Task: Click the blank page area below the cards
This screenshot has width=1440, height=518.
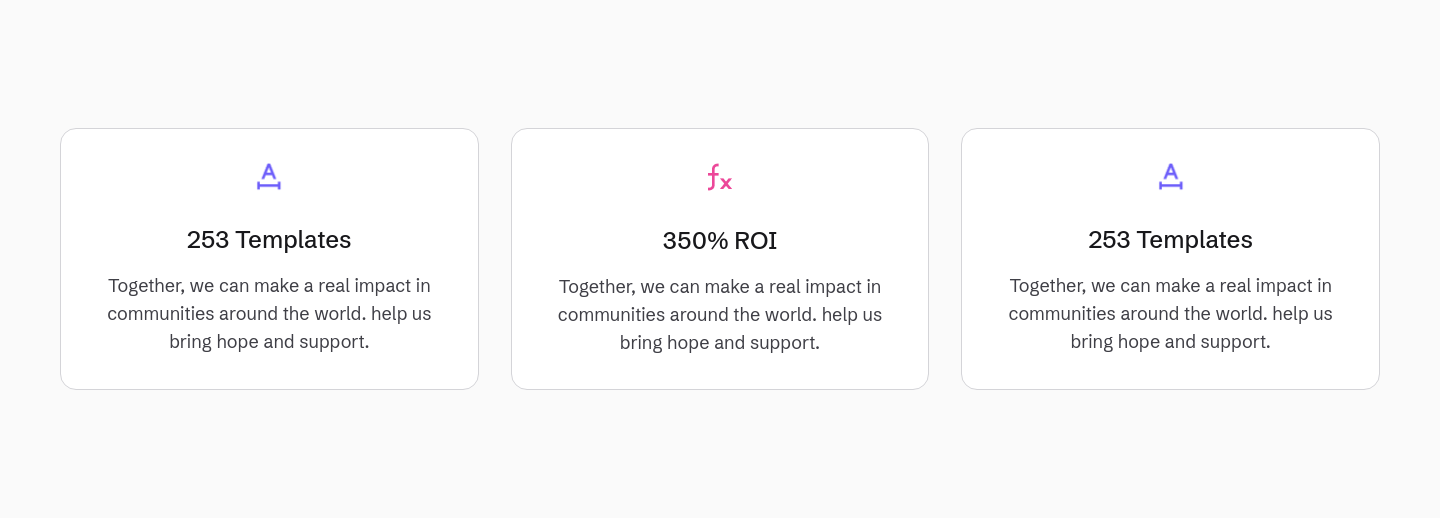Action: [x=720, y=455]
